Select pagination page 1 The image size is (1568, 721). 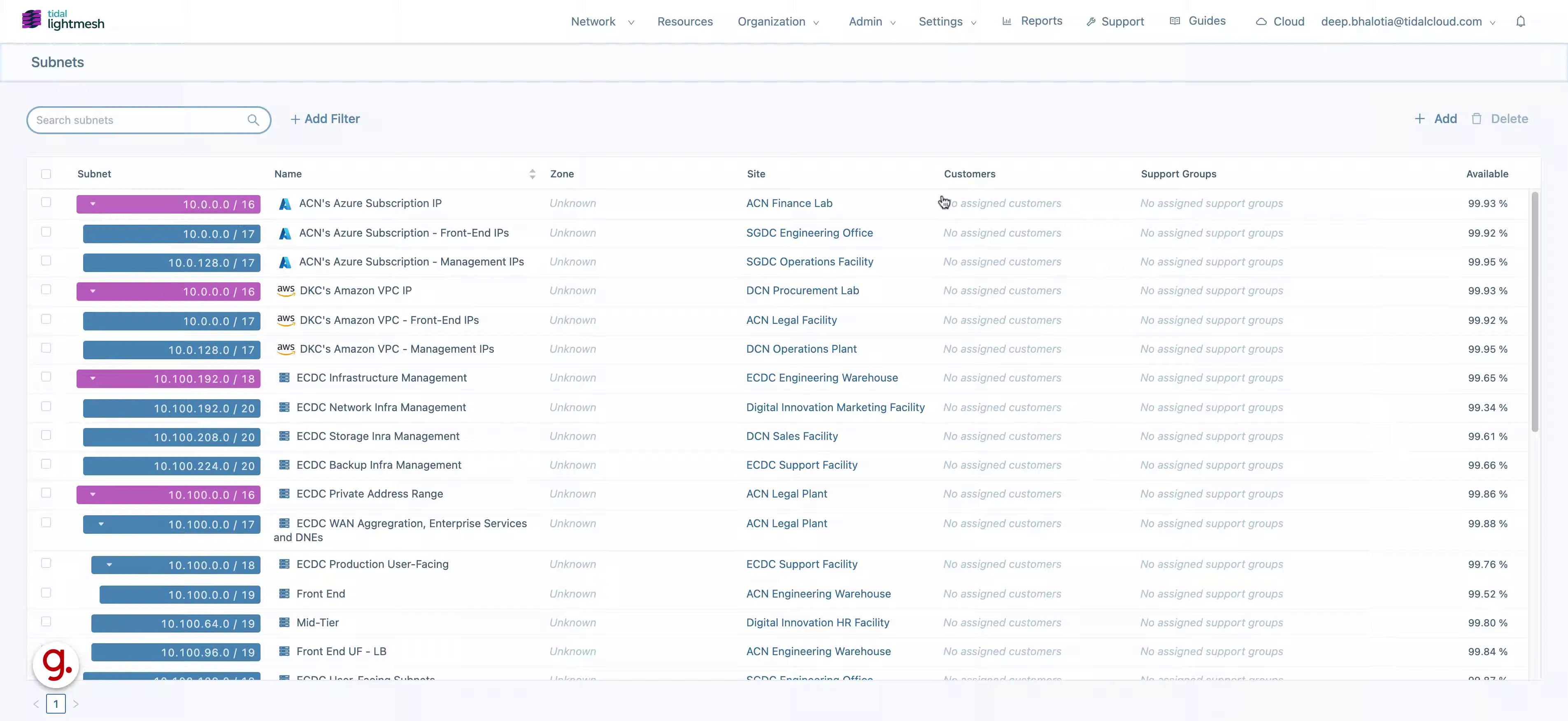click(x=56, y=704)
